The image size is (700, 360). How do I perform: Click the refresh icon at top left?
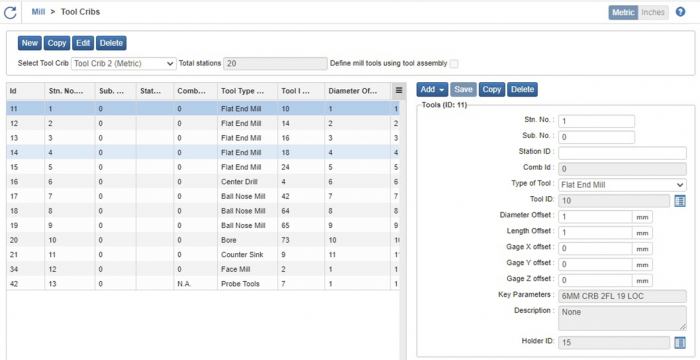click(x=10, y=13)
